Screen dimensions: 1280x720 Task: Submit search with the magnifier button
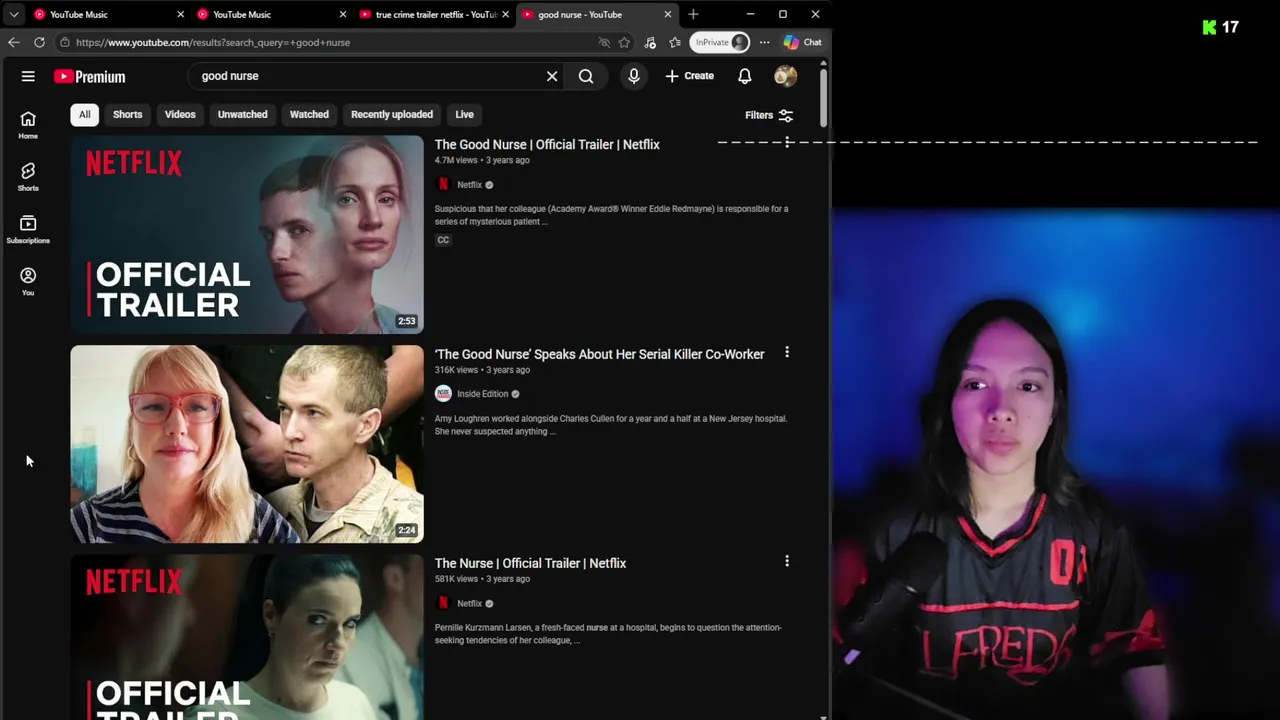[586, 76]
